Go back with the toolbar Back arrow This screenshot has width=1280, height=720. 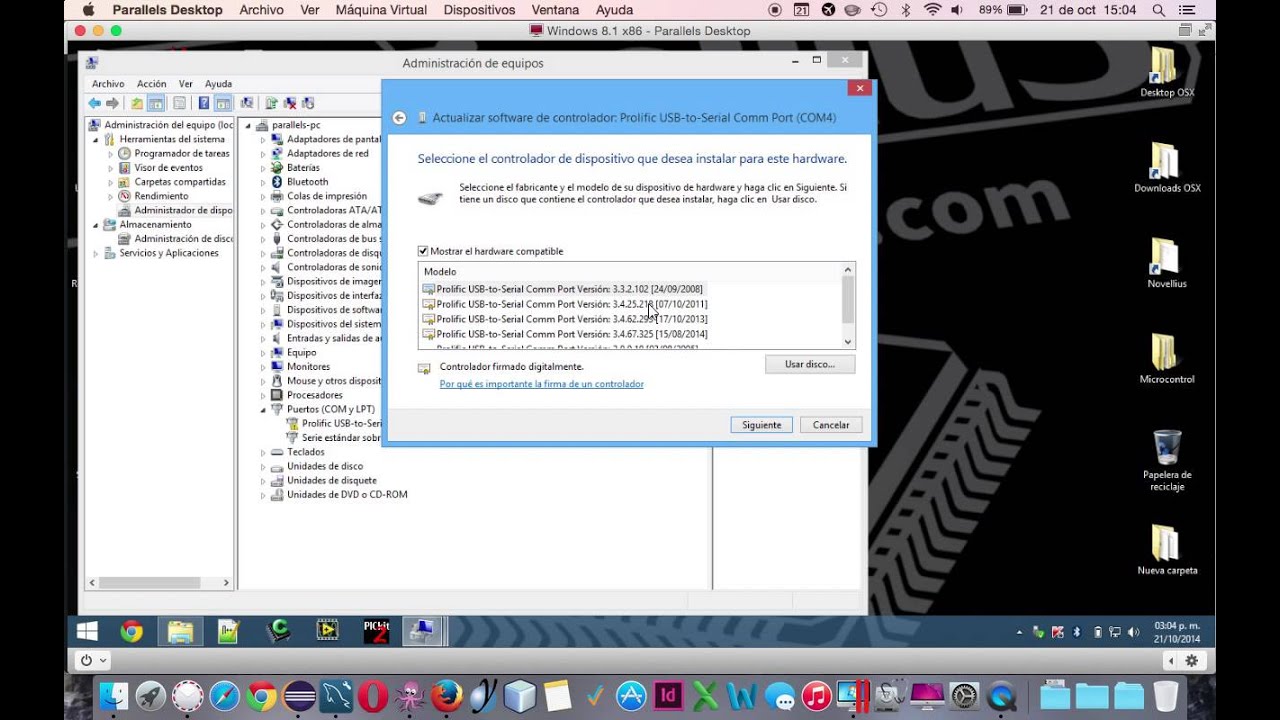coord(94,103)
